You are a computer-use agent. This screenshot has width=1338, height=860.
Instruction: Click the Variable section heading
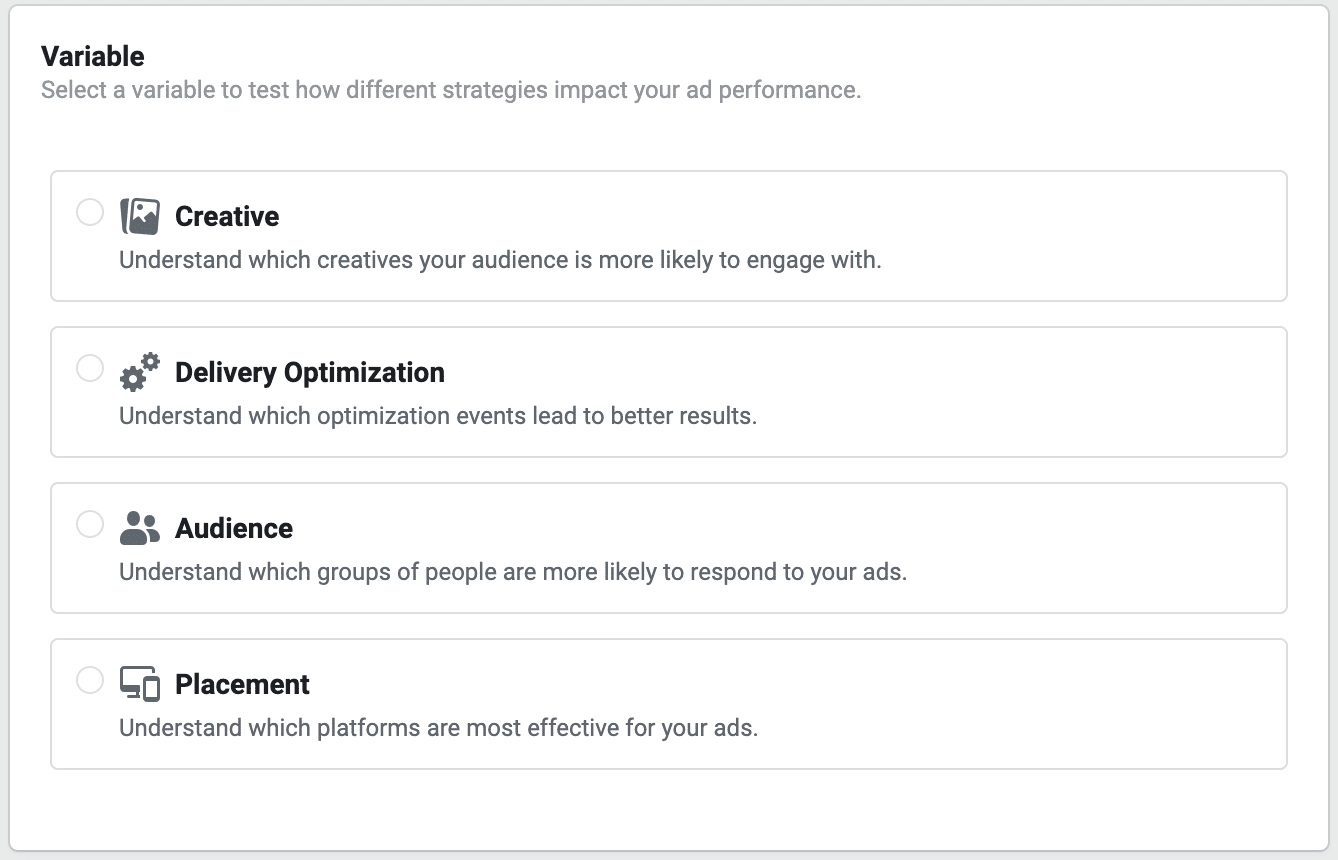[93, 56]
